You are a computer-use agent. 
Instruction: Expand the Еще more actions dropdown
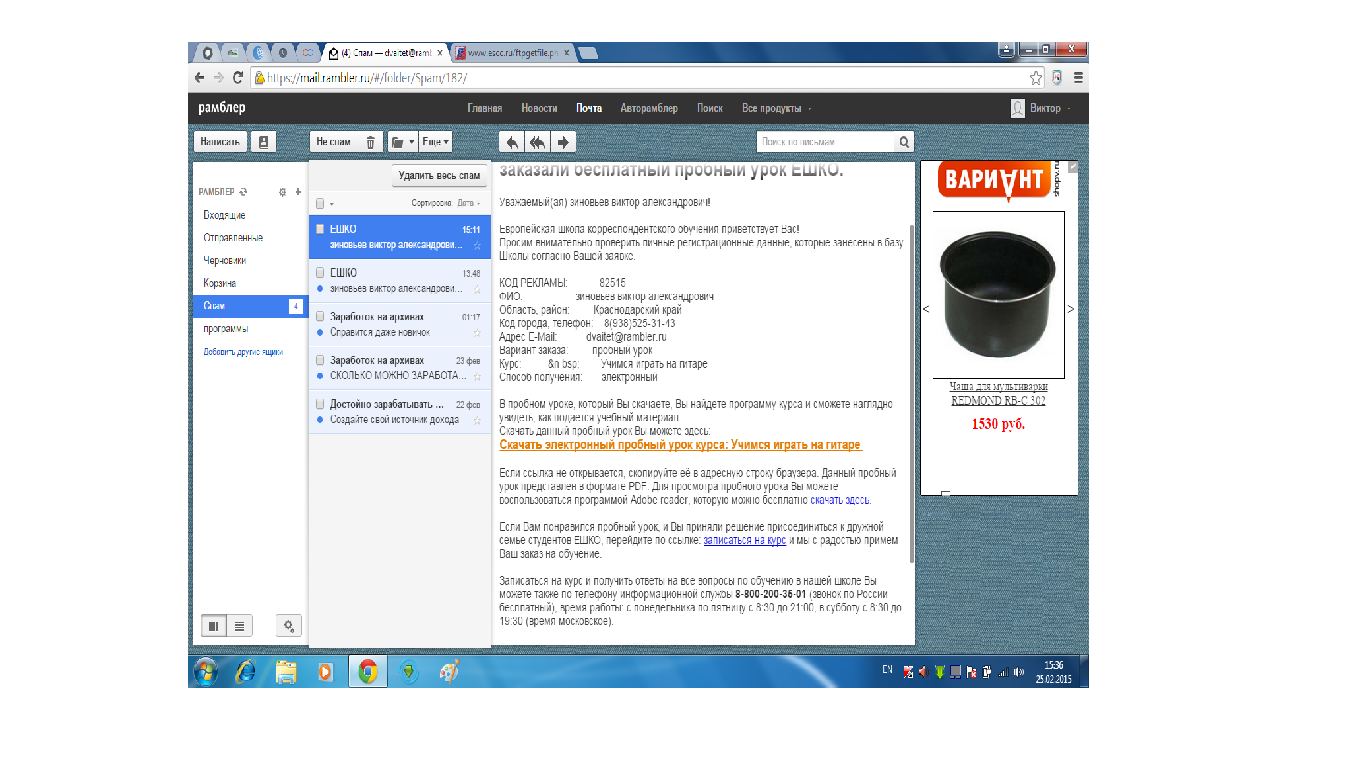[435, 142]
